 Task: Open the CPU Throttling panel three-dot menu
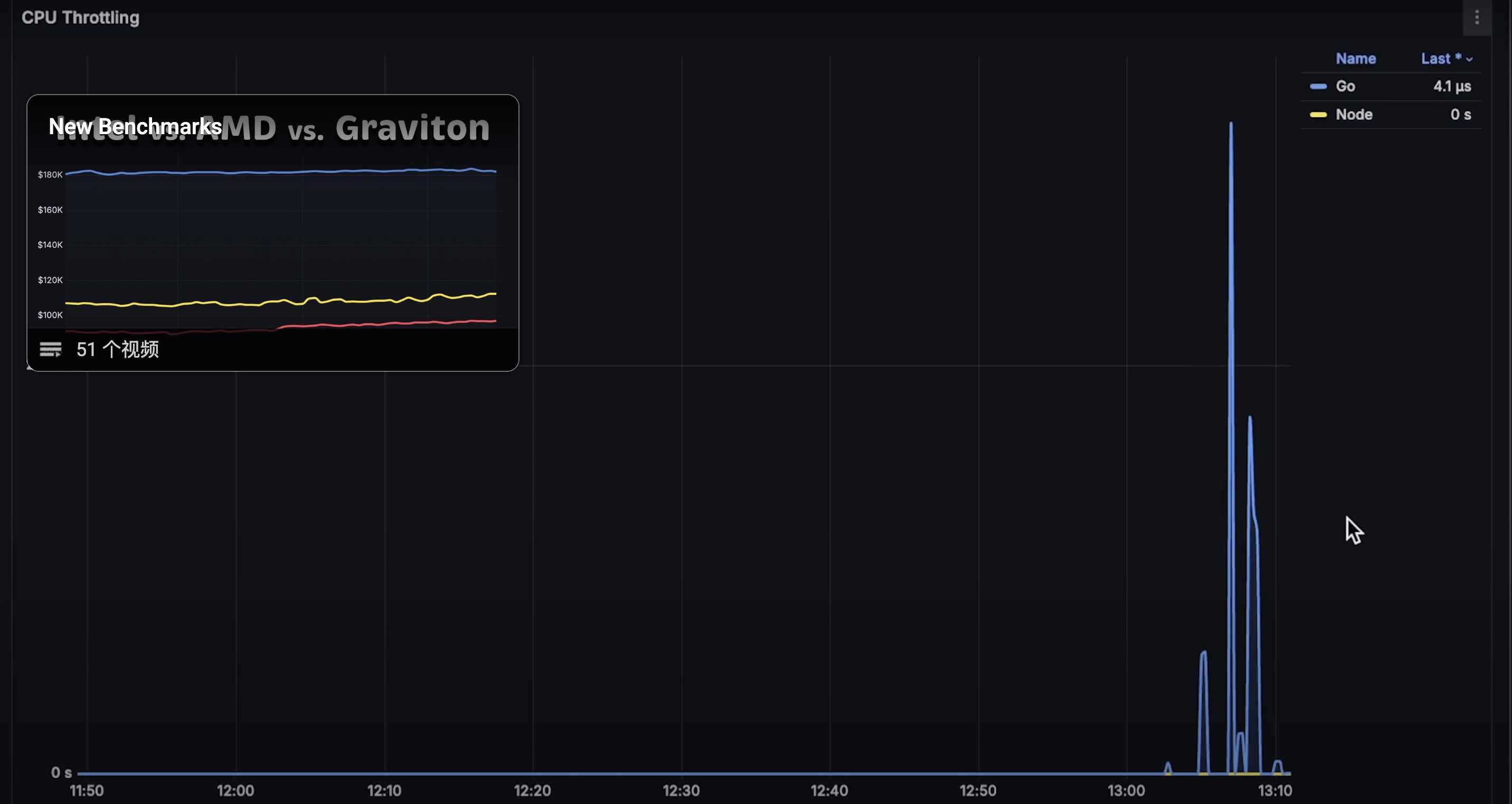(1477, 17)
